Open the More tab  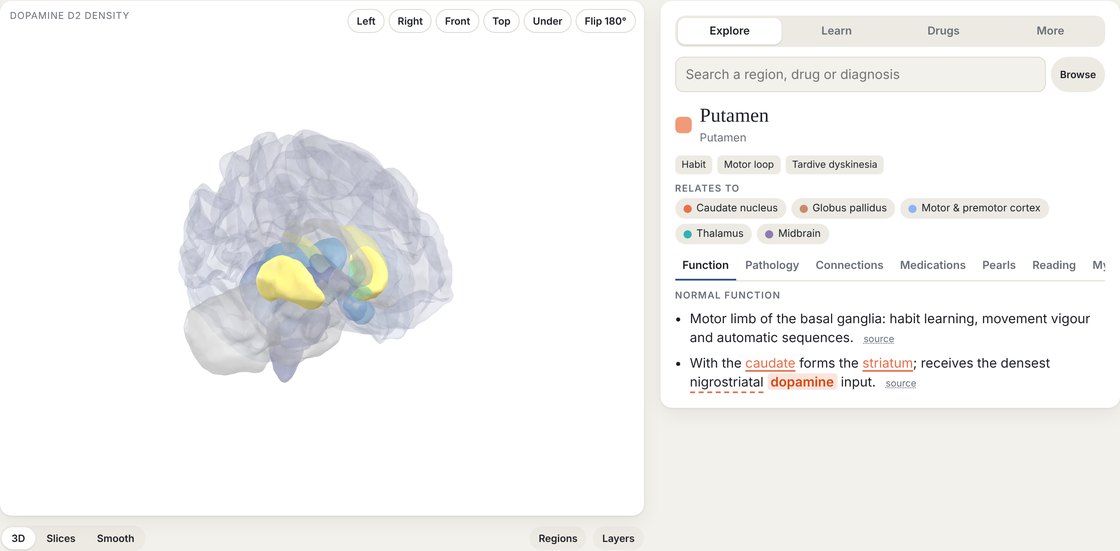coord(1050,31)
